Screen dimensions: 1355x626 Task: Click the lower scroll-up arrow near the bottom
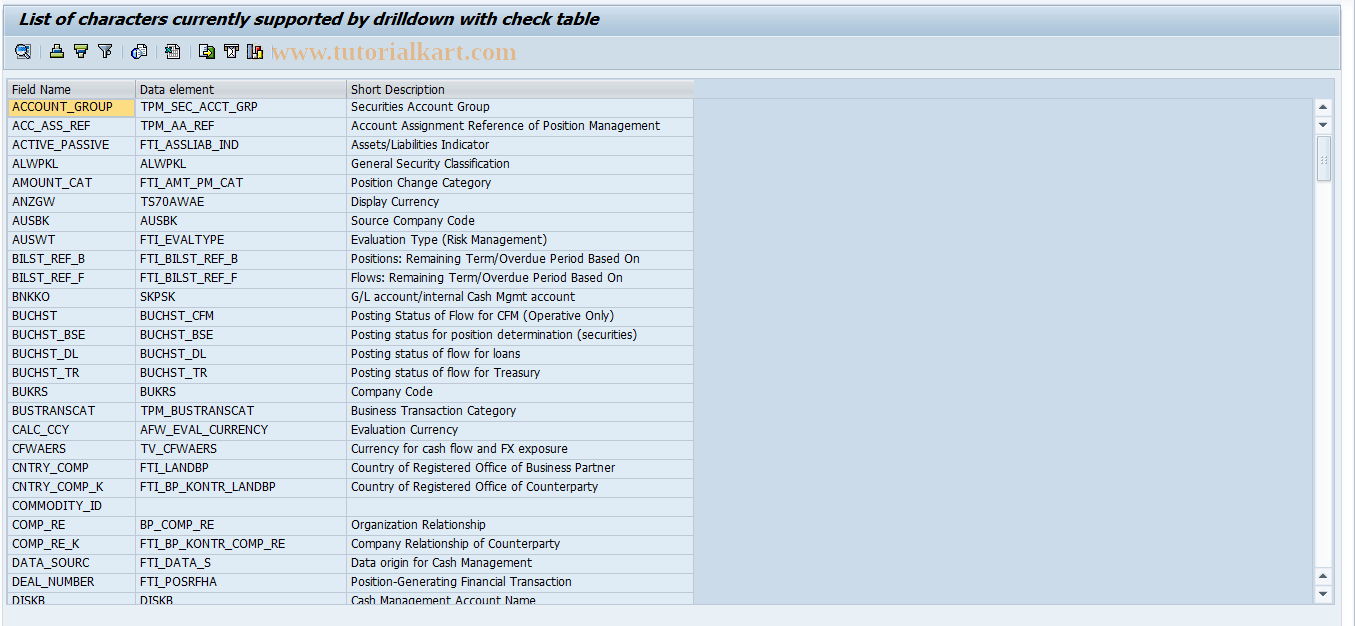1323,577
